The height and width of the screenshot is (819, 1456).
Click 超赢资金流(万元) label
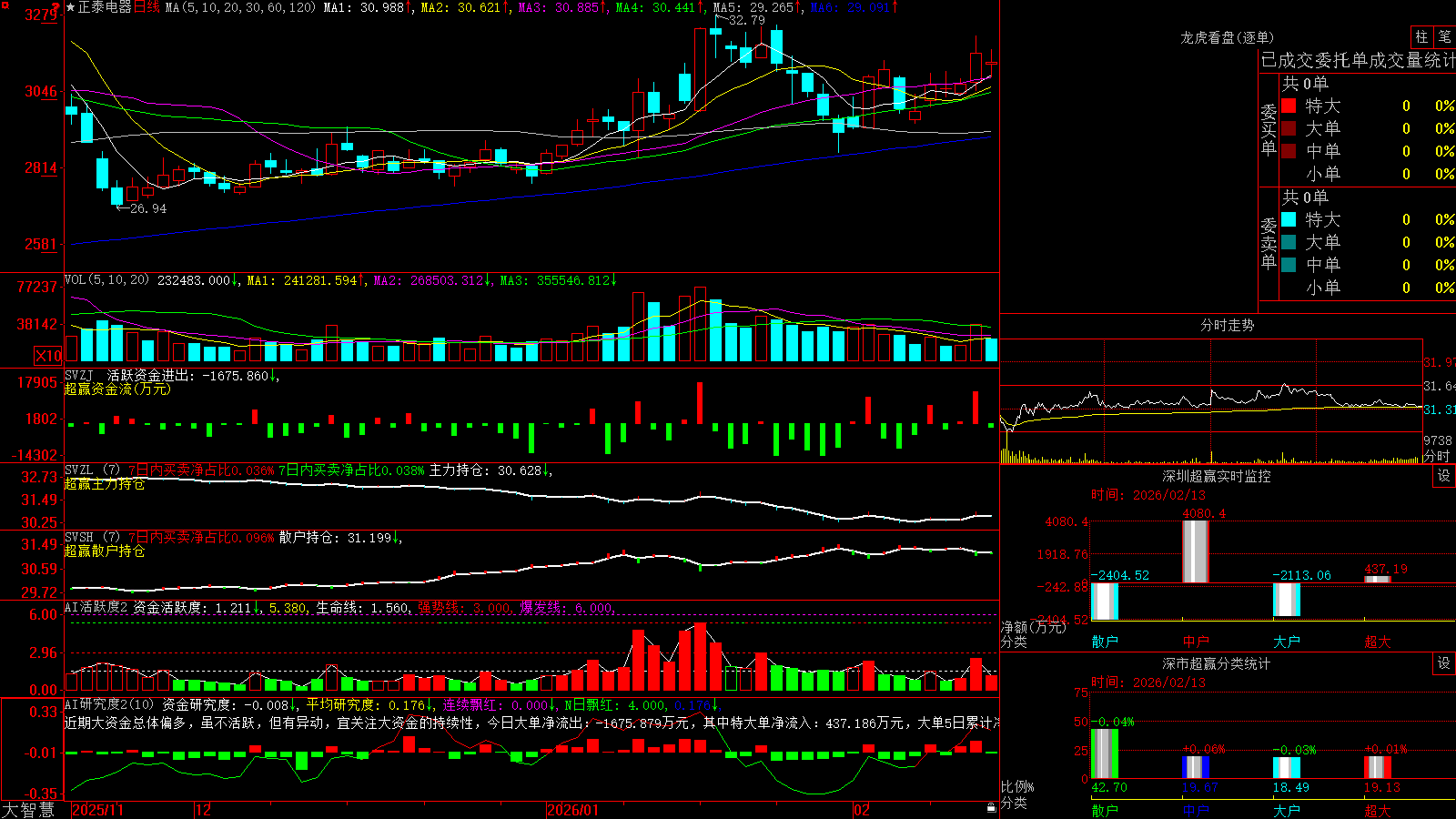click(117, 389)
